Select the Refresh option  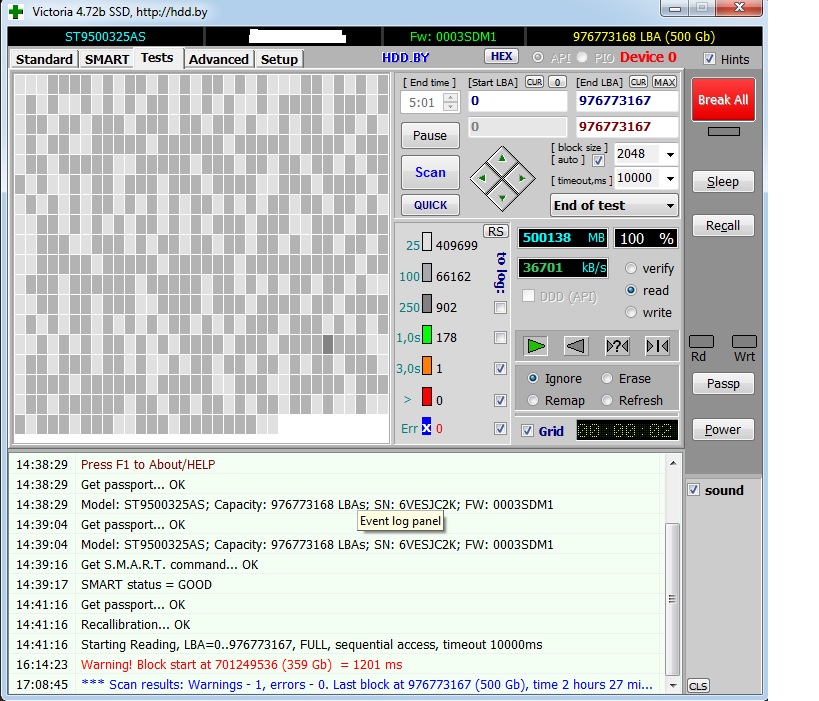tap(606, 400)
